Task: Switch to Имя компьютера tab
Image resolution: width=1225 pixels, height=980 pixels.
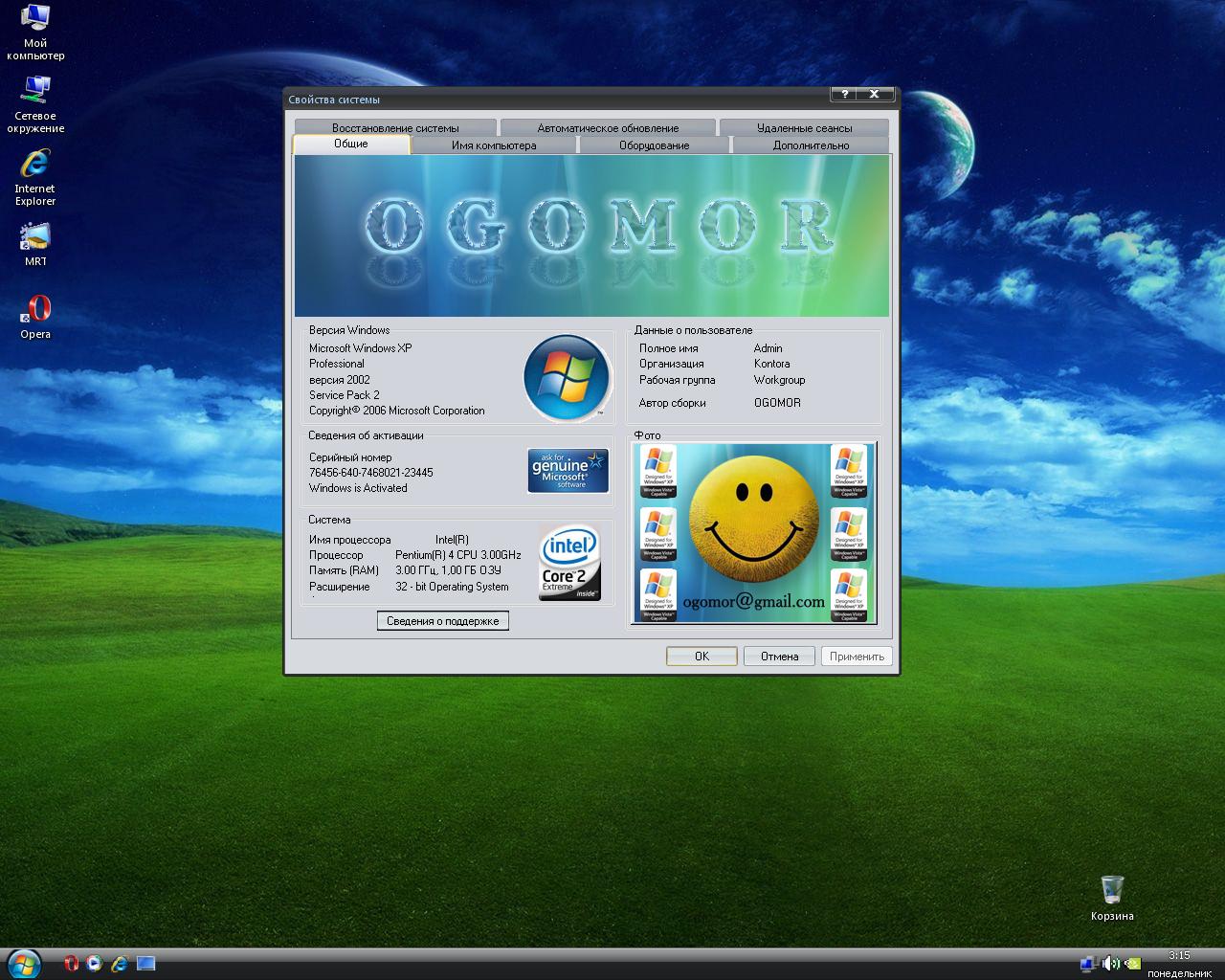Action: [494, 145]
